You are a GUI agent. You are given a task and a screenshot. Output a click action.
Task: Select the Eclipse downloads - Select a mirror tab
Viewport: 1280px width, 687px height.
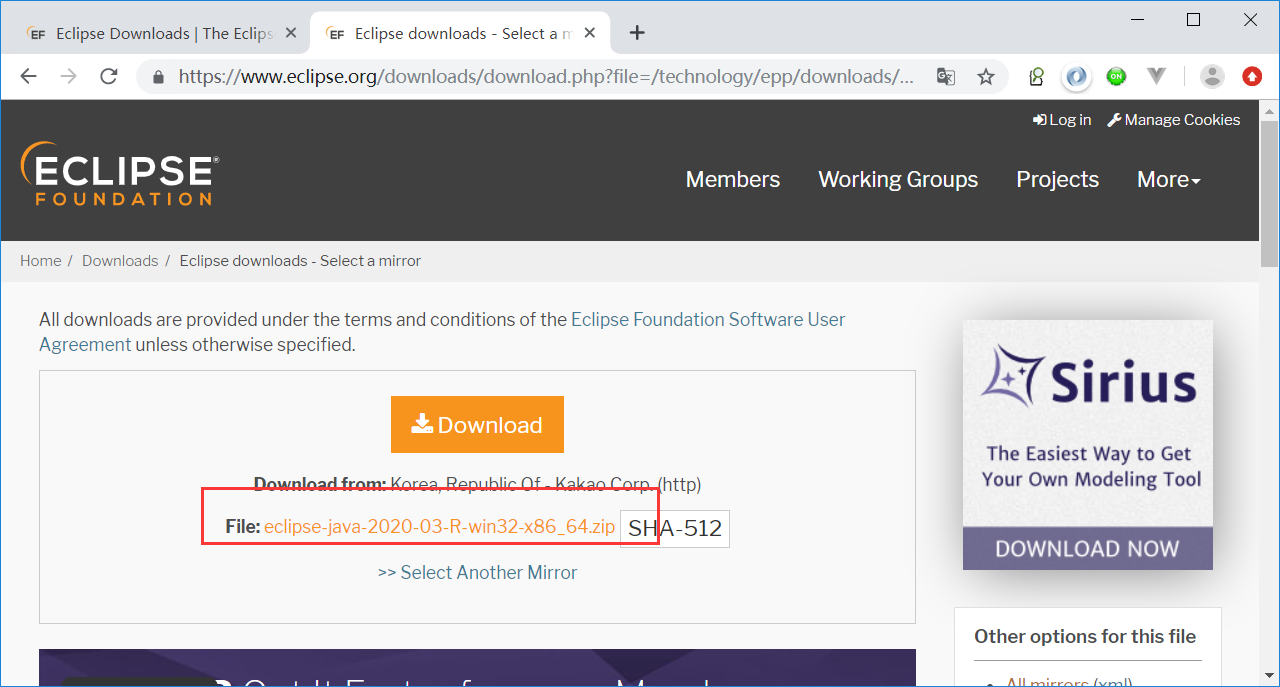tap(462, 33)
